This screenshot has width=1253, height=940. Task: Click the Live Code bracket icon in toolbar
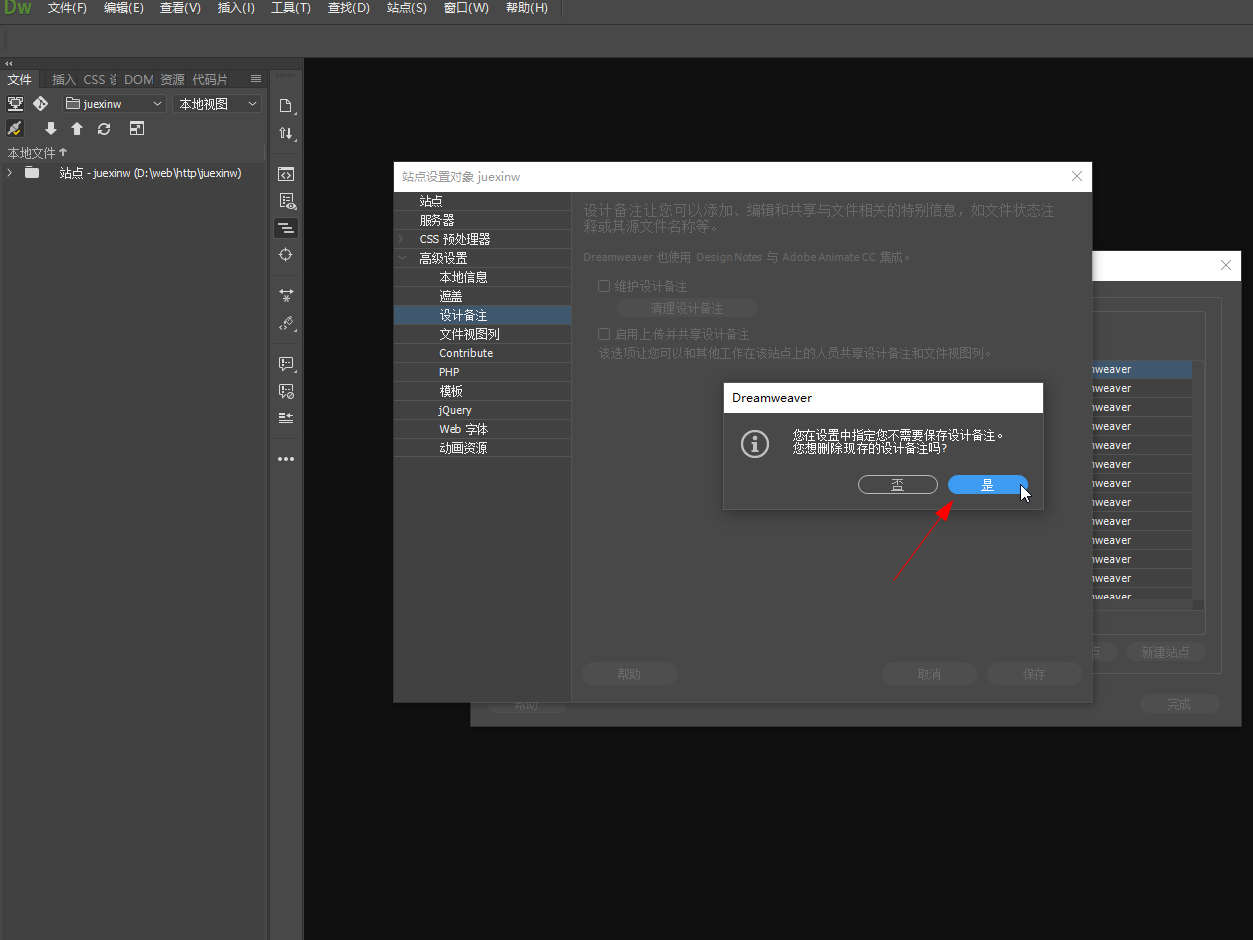point(286,174)
